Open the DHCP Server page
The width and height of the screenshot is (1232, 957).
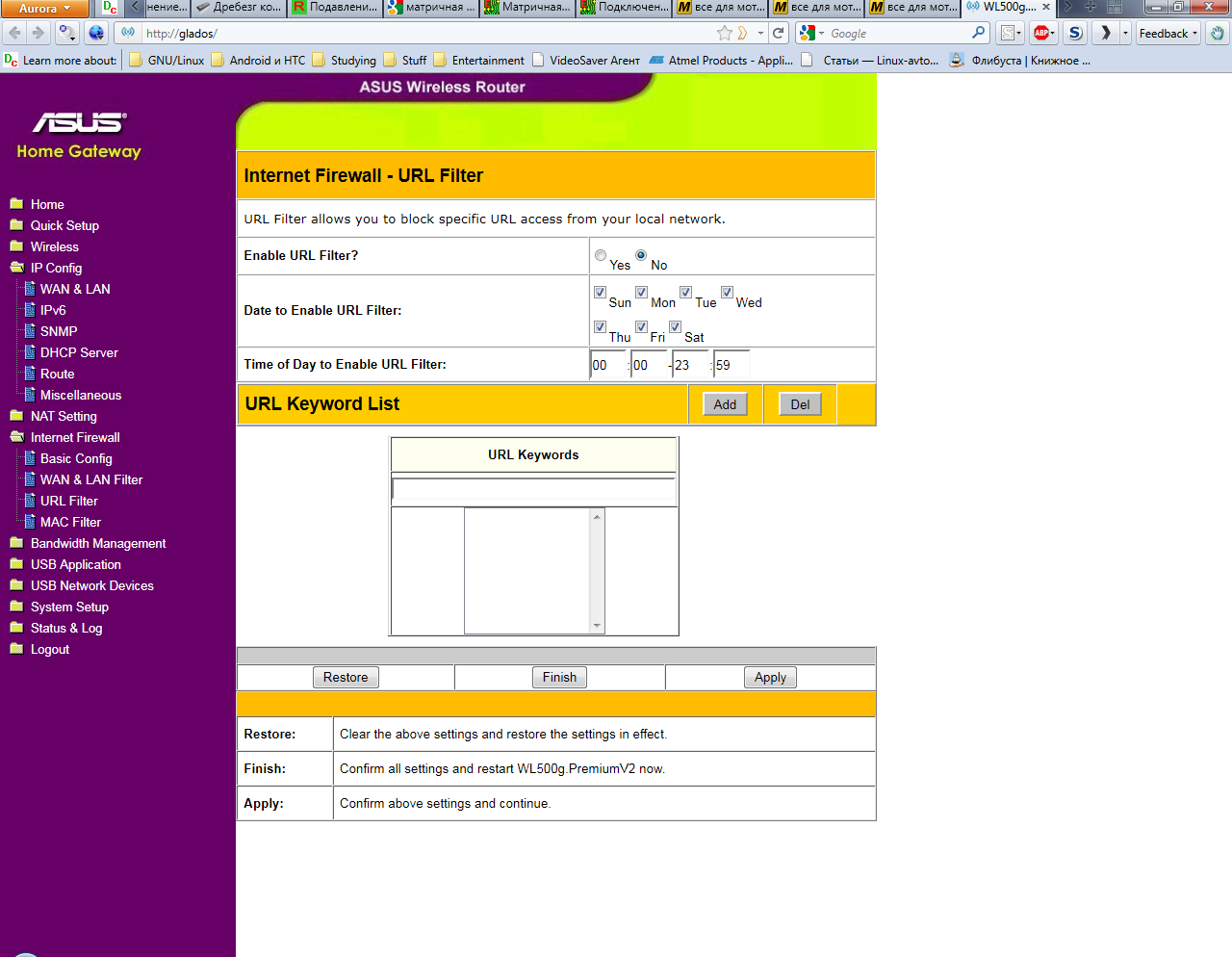coord(79,352)
